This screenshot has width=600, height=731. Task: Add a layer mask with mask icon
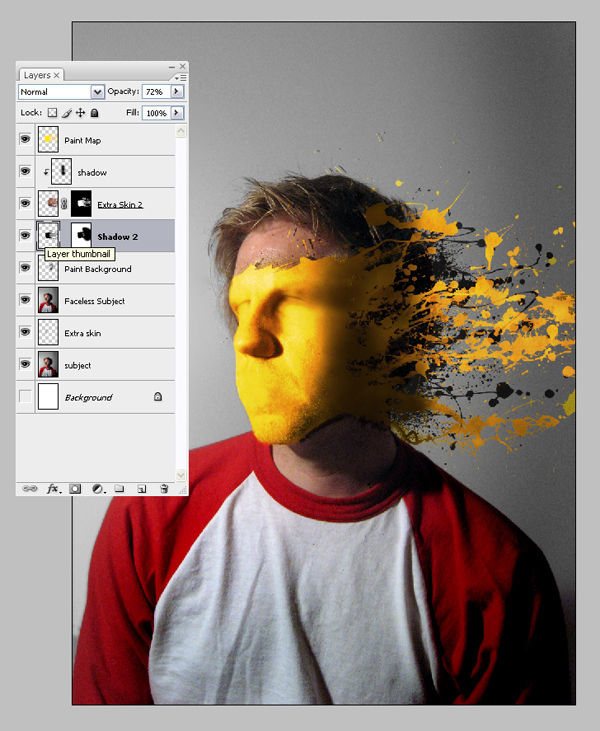[75, 489]
